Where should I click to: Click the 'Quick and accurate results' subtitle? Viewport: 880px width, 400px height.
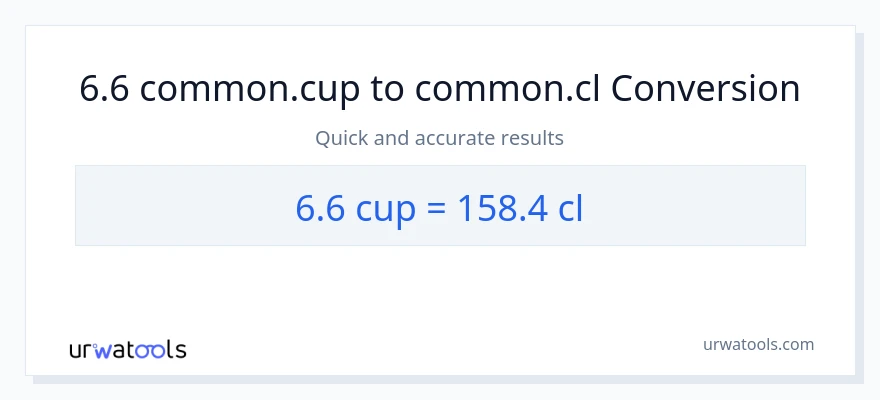click(440, 138)
